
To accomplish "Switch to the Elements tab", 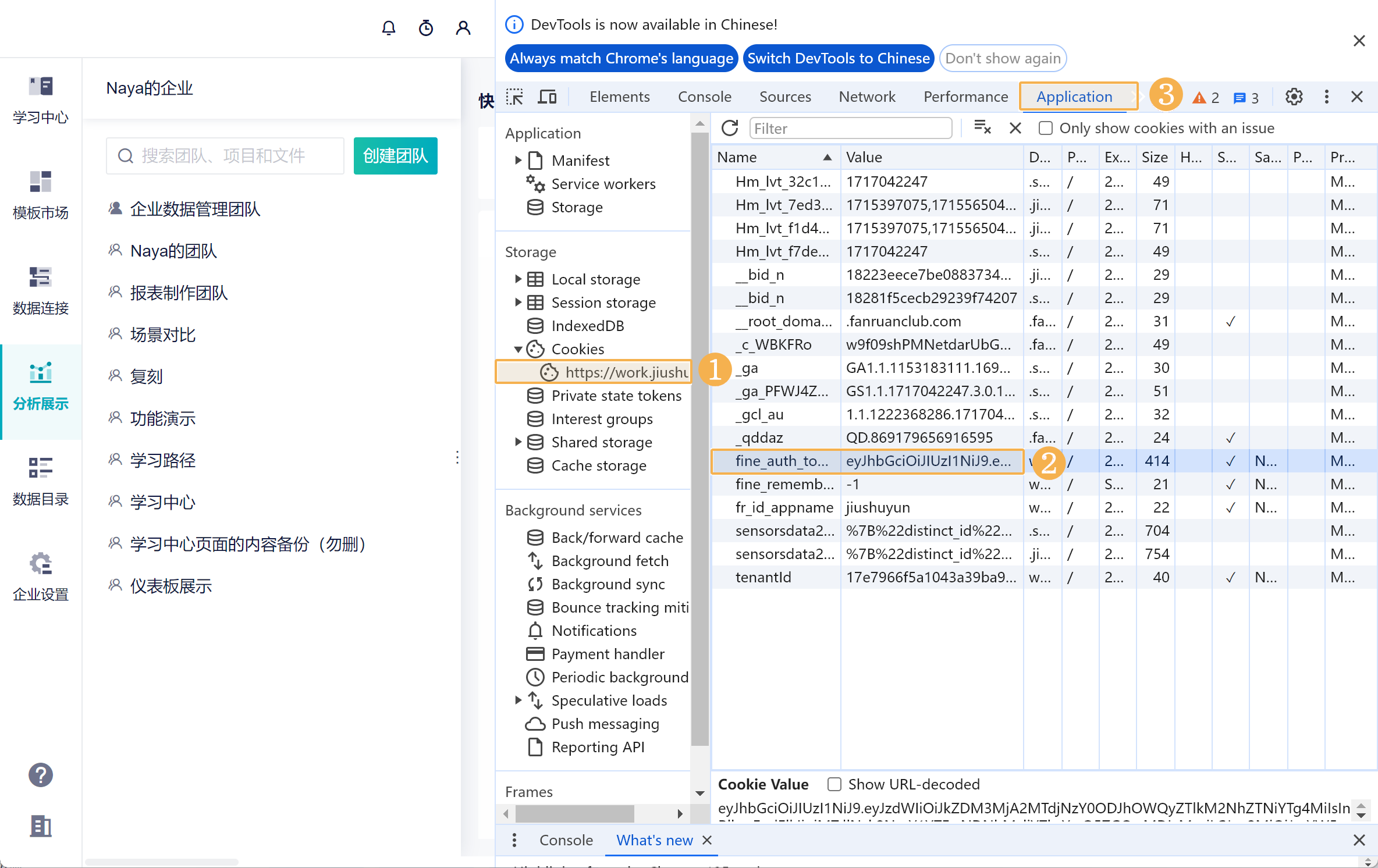I will point(619,97).
